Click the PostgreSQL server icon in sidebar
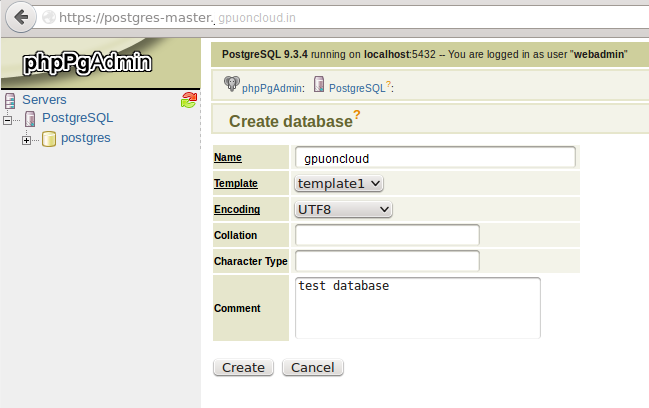This screenshot has height=408, width=649. 30,119
